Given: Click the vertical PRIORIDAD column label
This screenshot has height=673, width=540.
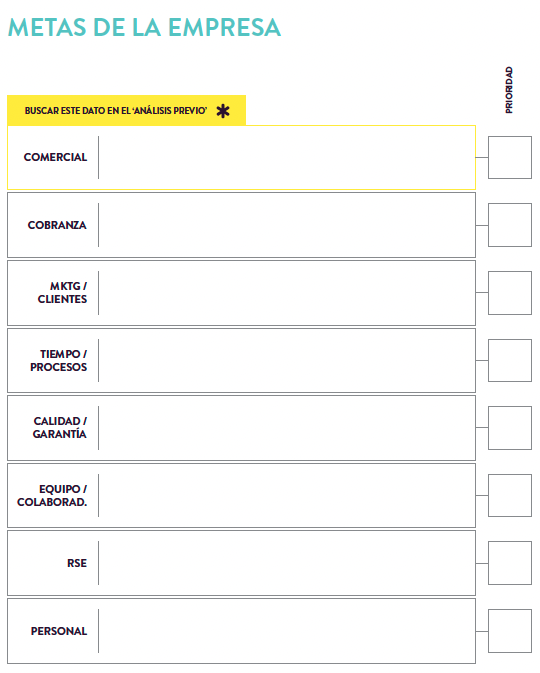Looking at the screenshot, I should click(x=509, y=90).
